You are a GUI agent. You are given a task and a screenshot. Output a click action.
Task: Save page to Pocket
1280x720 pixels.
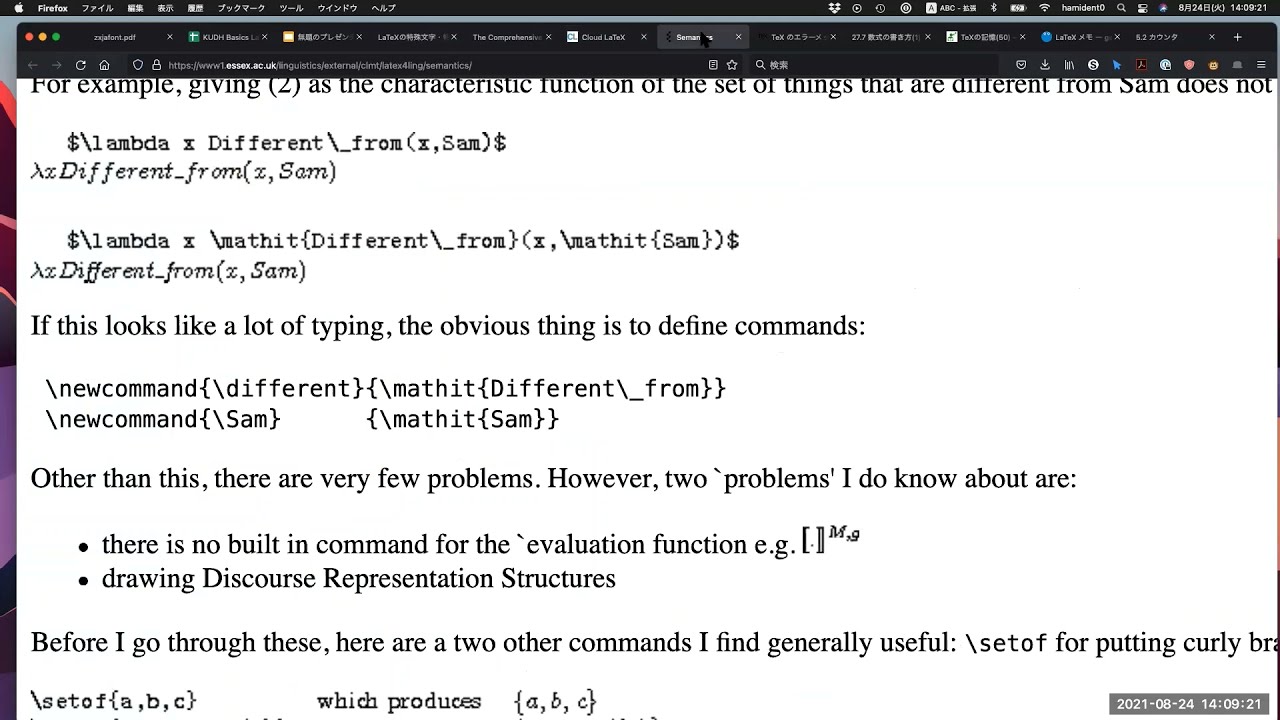pyautogui.click(x=1021, y=65)
